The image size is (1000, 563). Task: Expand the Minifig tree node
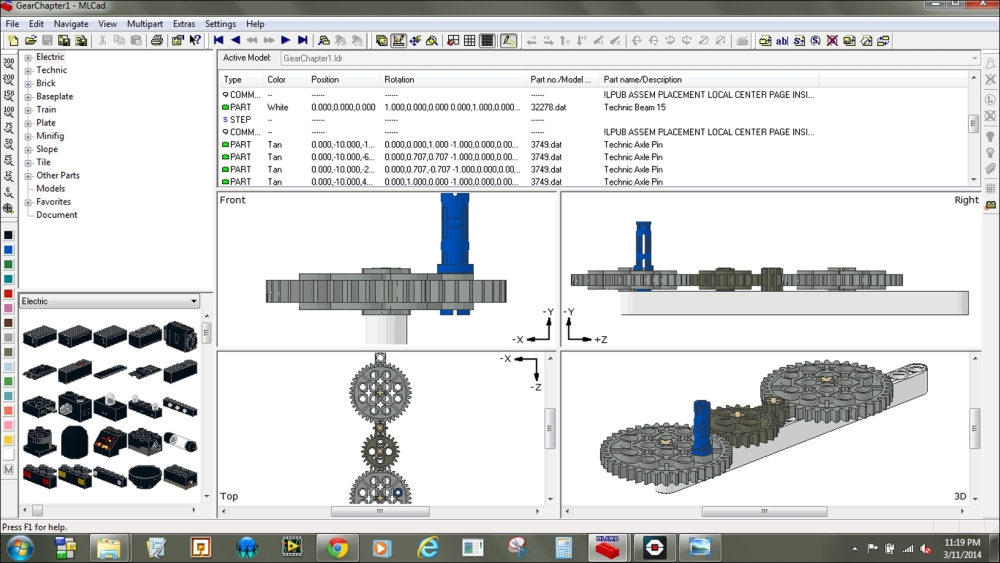[x=28, y=136]
